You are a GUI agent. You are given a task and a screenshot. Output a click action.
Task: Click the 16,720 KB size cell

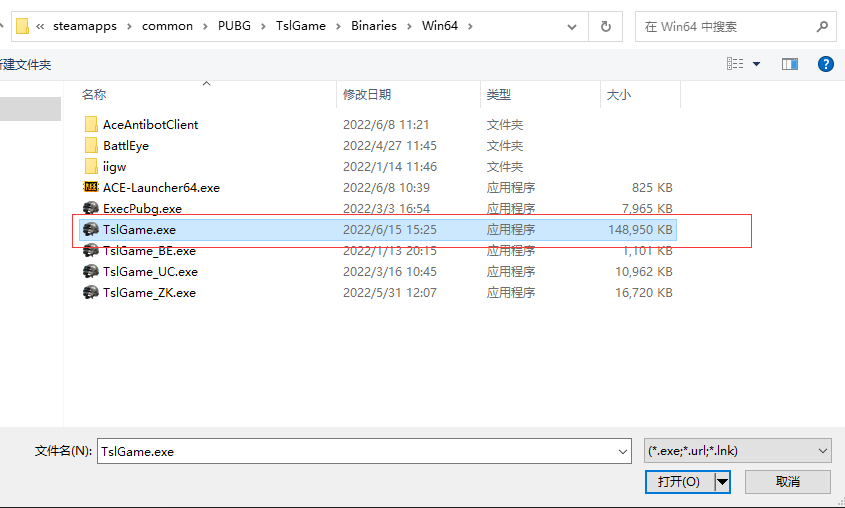[x=644, y=293]
